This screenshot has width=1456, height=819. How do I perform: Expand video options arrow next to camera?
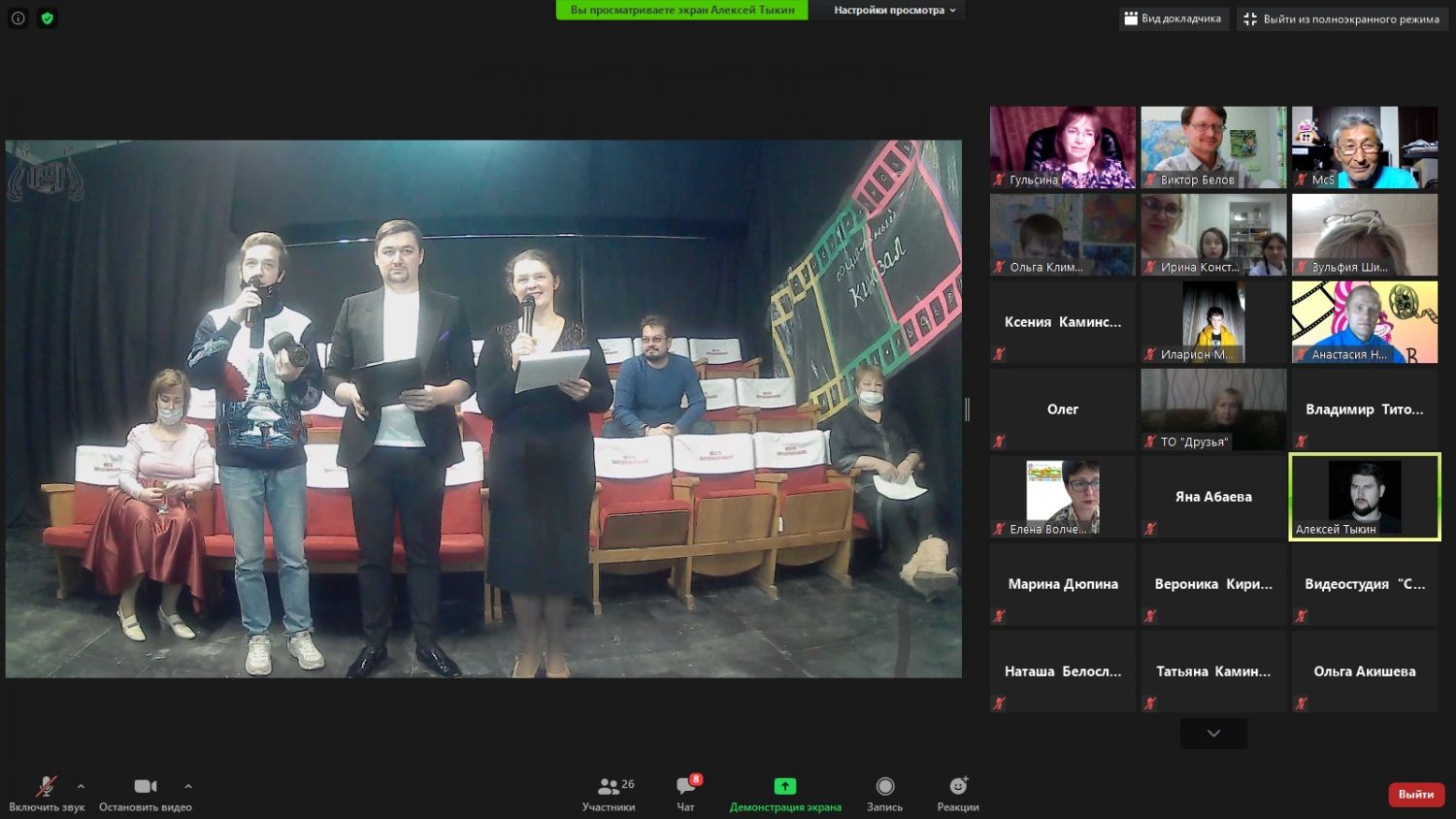(x=187, y=786)
